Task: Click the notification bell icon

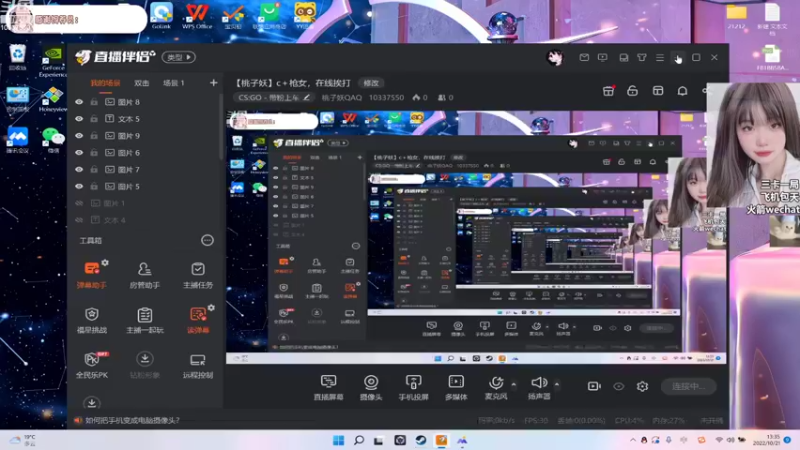Action: pos(682,91)
